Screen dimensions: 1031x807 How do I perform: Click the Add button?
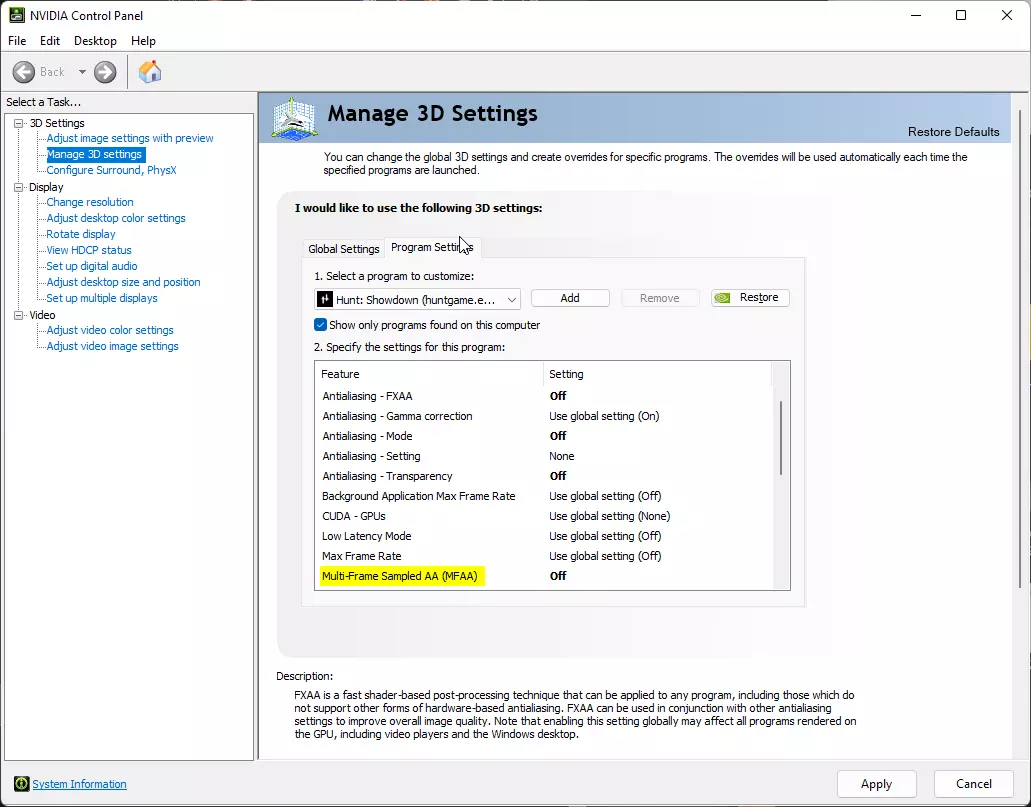point(570,298)
